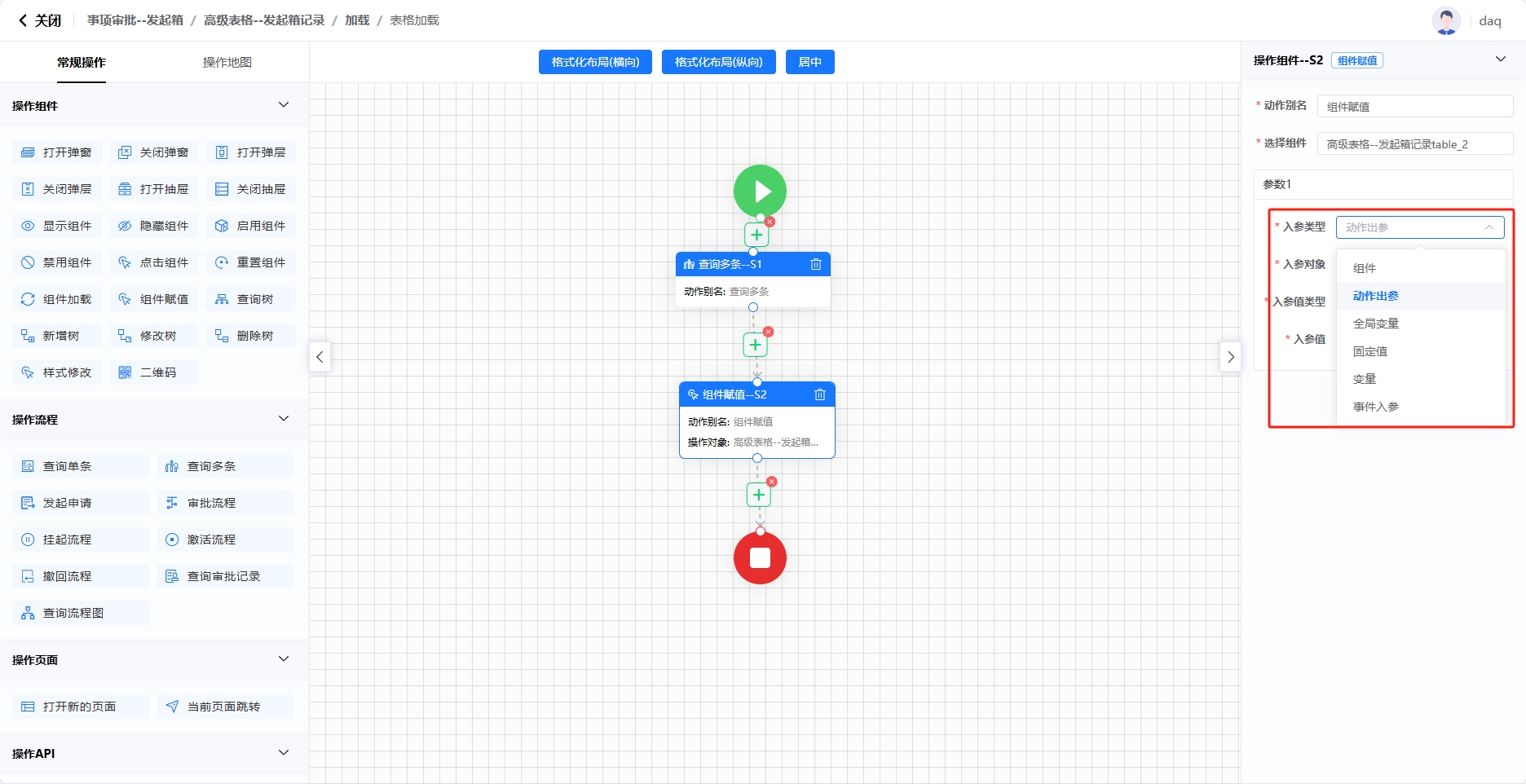This screenshot has height=784, width=1526.
Task: Click the 格式化布局(横向) button
Action: [x=595, y=62]
